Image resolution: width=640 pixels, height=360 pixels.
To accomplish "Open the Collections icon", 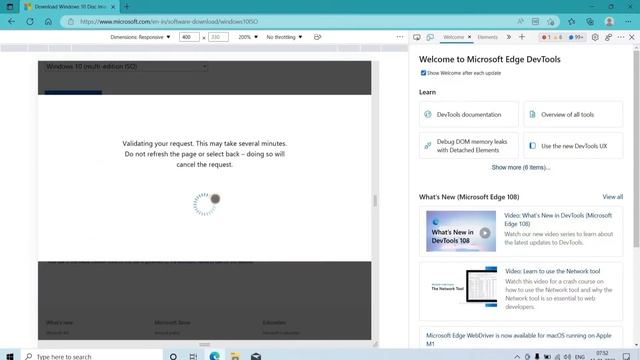I will (590, 21).
